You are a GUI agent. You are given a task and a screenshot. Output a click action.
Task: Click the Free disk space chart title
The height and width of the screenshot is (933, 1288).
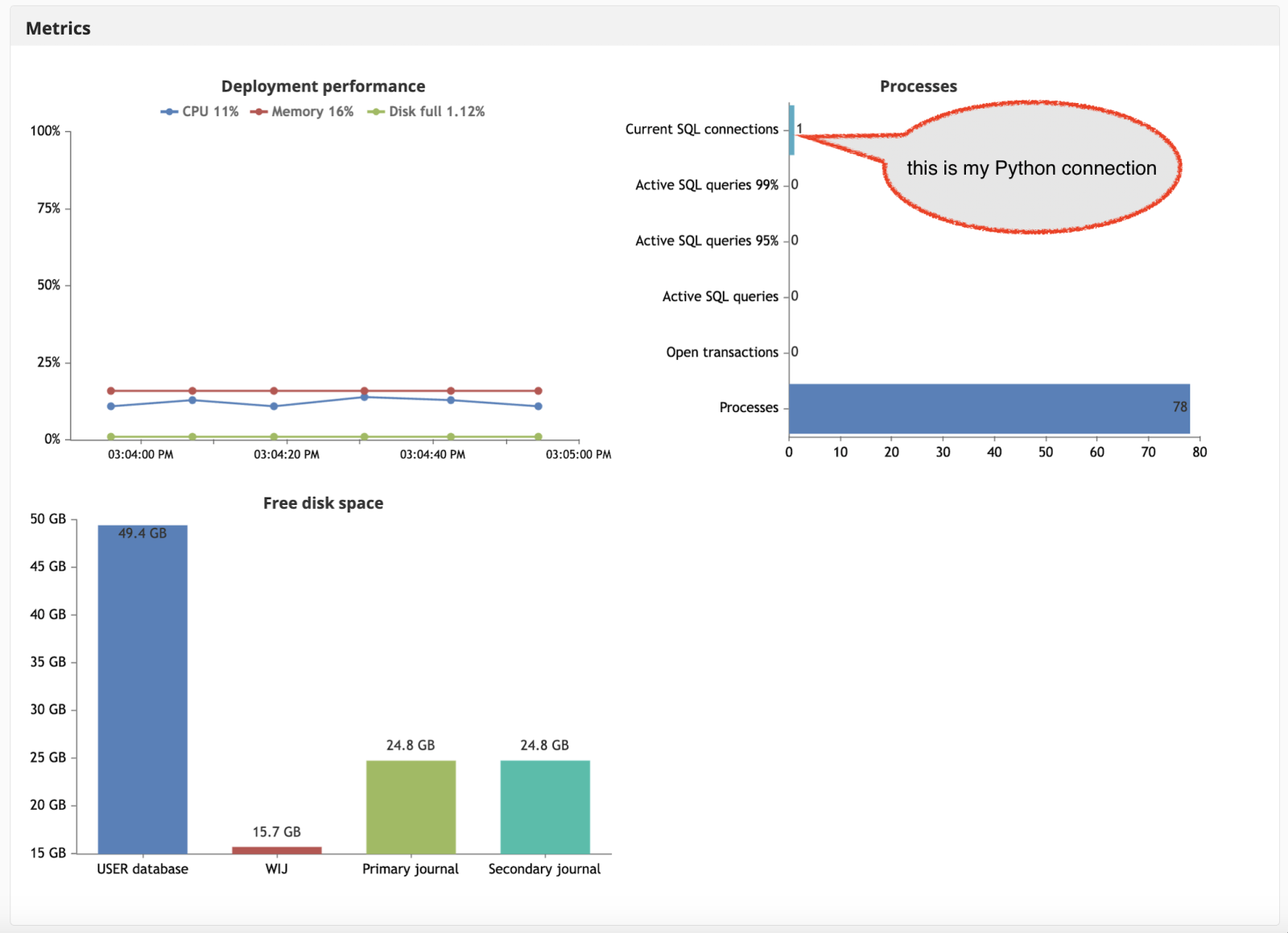(323, 503)
